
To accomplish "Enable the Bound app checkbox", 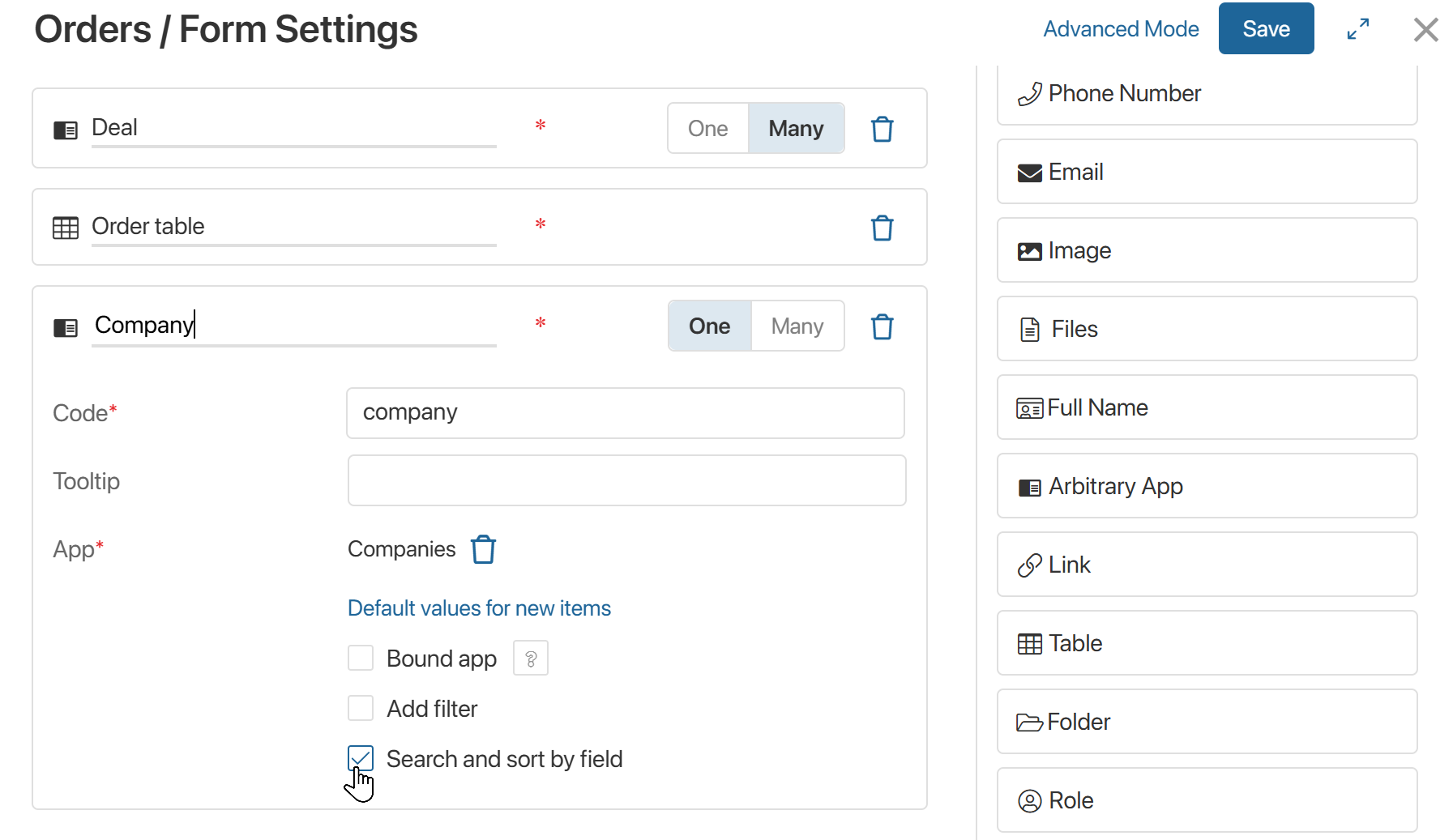I will pos(361,658).
